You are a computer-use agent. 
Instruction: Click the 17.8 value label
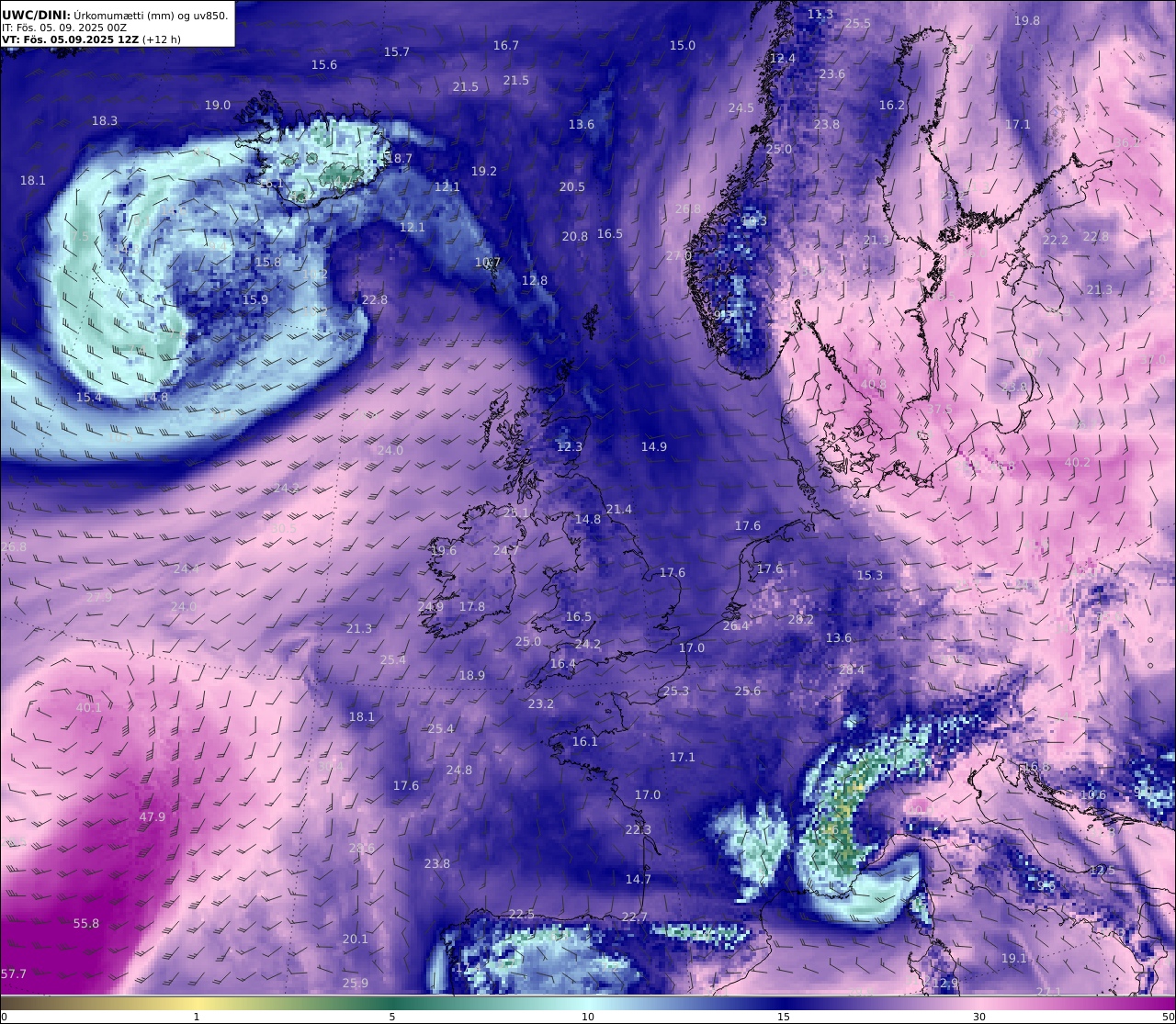tap(472, 607)
